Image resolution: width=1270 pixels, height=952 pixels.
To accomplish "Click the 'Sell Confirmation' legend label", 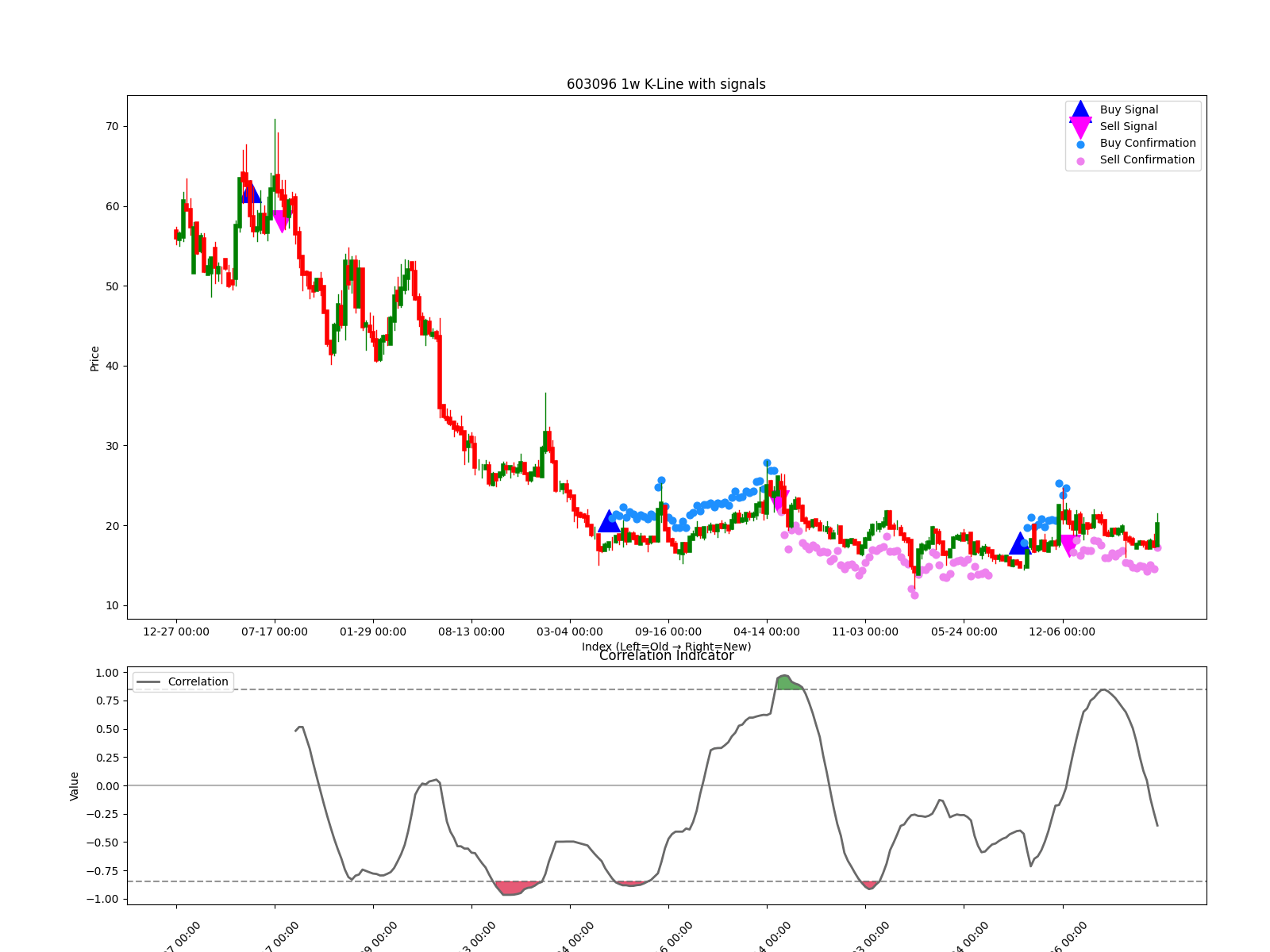I will click(x=1147, y=160).
